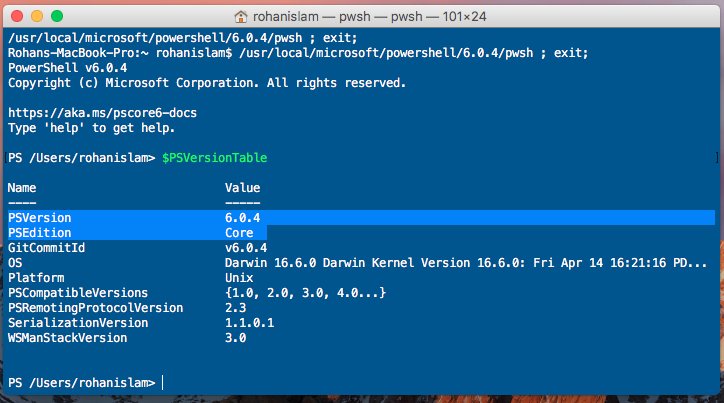Maximize the terminal with green button
The width and height of the screenshot is (724, 403).
(57, 16)
